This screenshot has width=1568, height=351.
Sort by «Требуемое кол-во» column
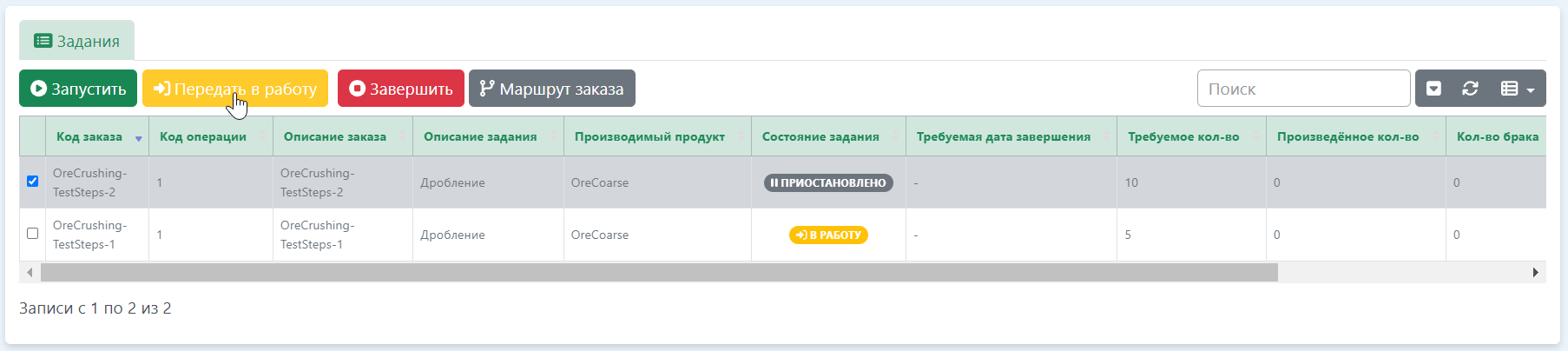click(1183, 136)
